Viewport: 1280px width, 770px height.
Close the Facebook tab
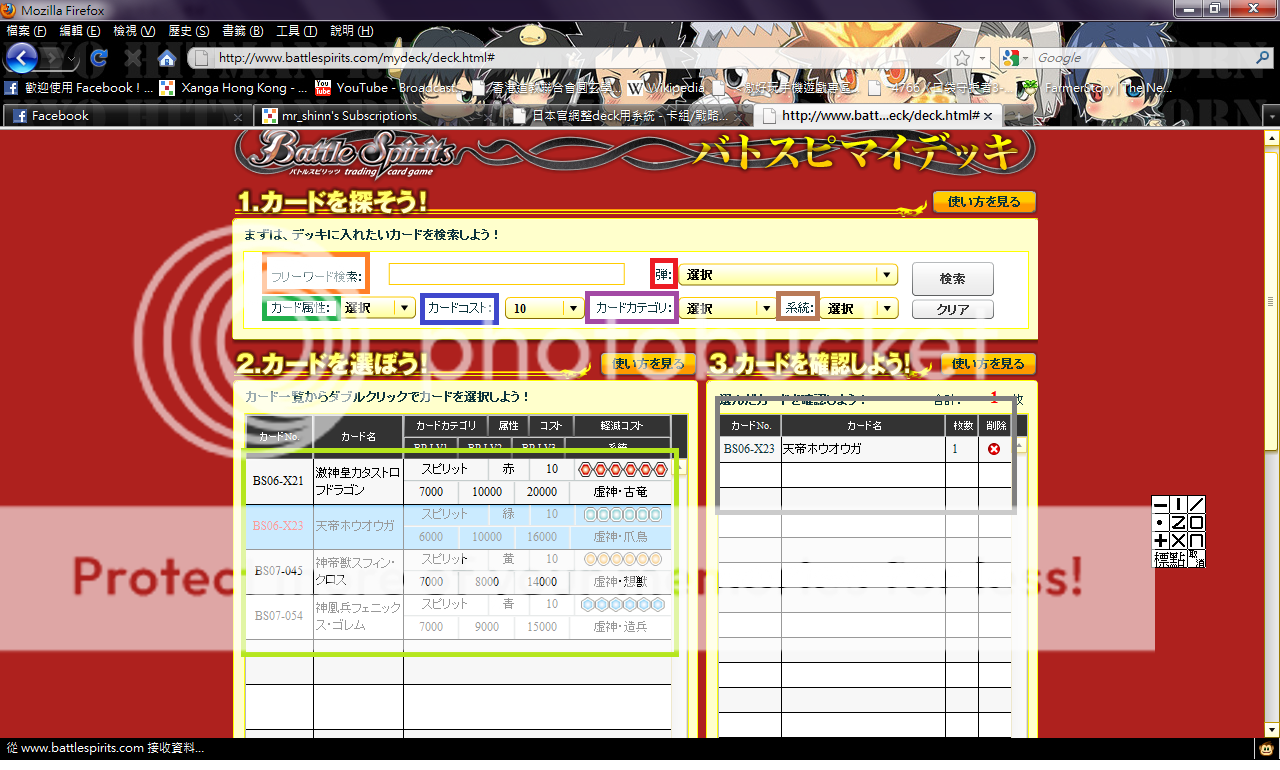click(238, 116)
